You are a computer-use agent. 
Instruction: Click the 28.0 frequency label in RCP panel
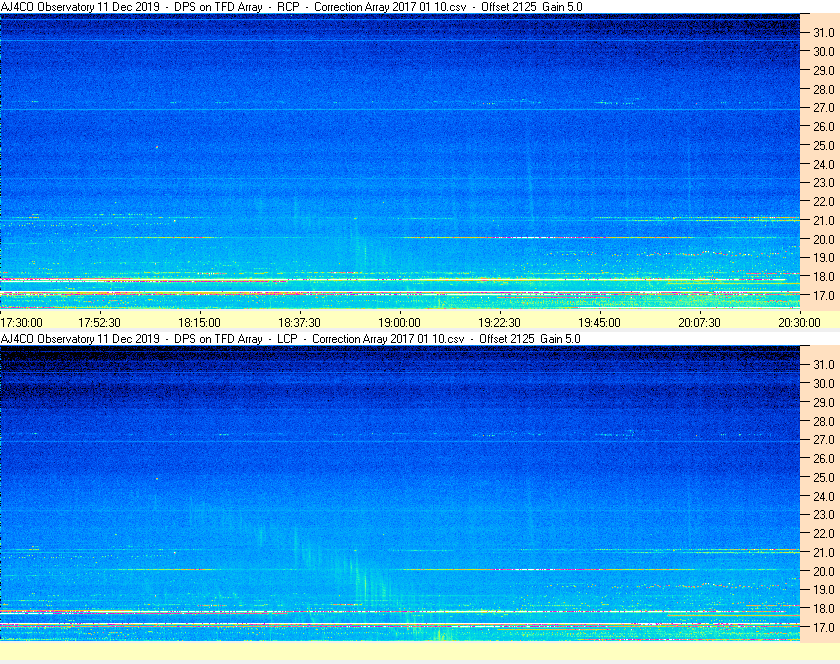[x=824, y=89]
